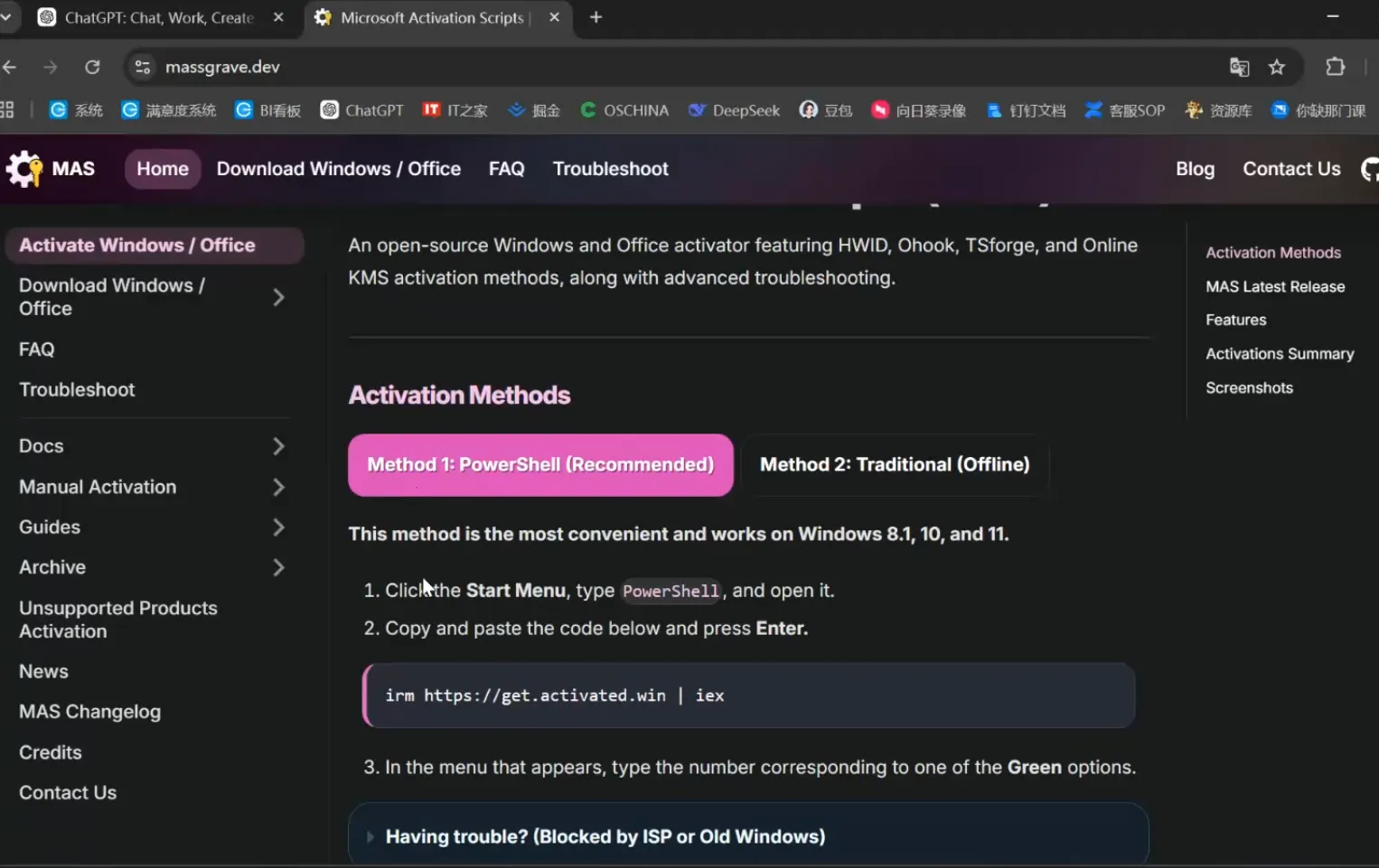The height and width of the screenshot is (868, 1379).
Task: Open the 客服SOP bookmark
Action: (1125, 110)
